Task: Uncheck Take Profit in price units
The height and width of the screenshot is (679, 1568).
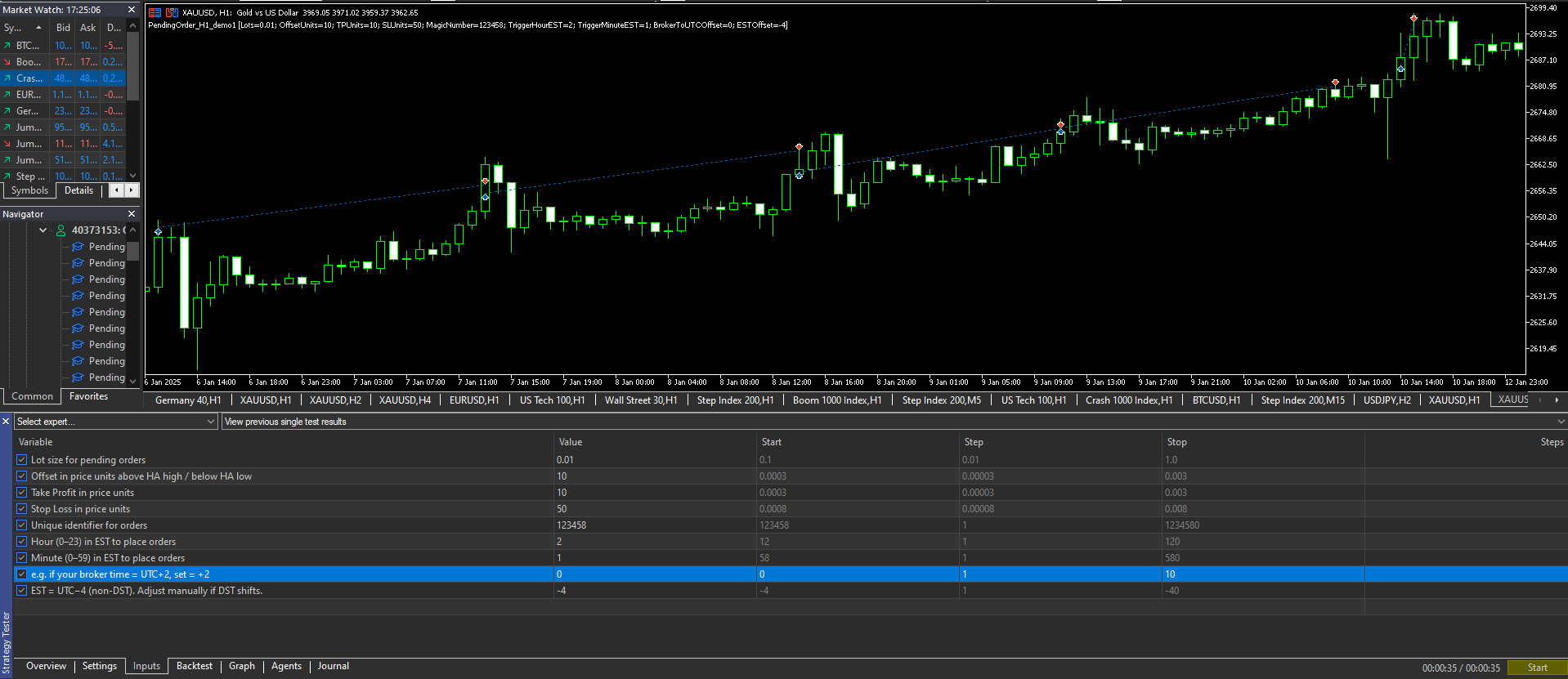Action: pyautogui.click(x=22, y=493)
